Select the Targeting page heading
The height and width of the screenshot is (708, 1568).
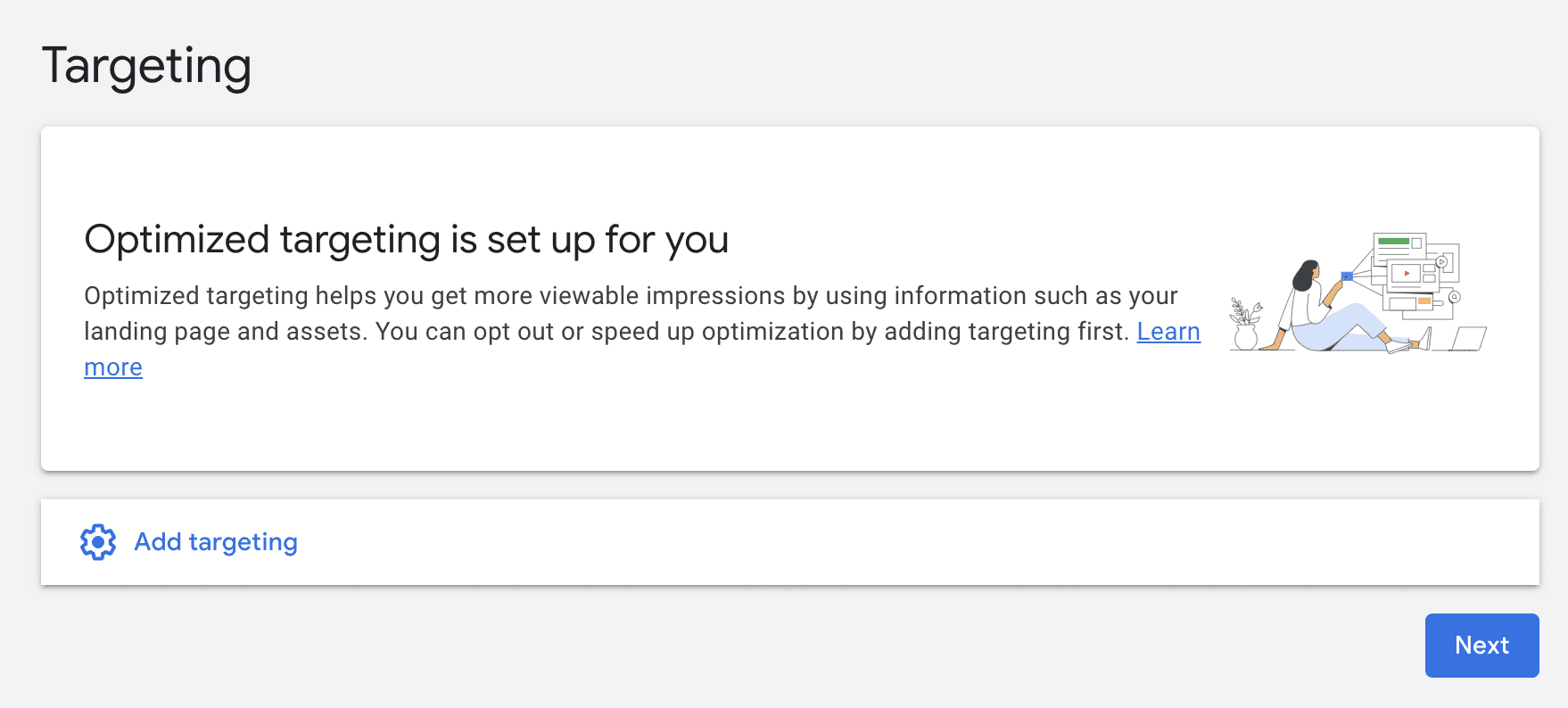click(x=146, y=67)
